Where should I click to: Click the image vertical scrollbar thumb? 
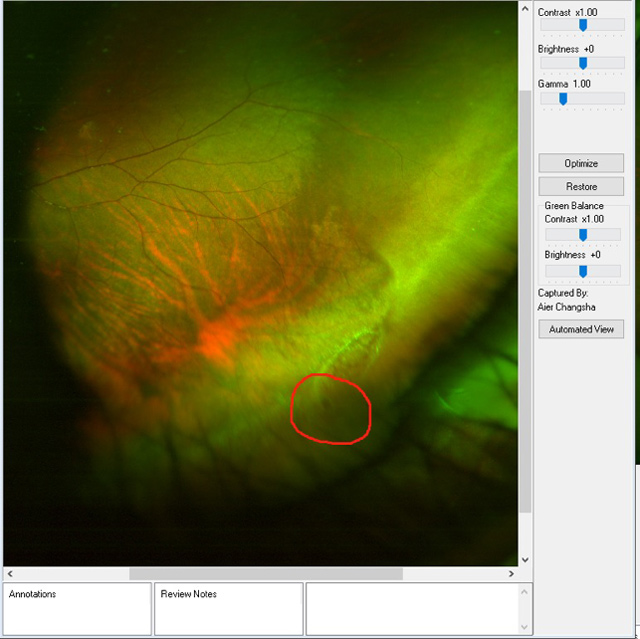(x=525, y=301)
